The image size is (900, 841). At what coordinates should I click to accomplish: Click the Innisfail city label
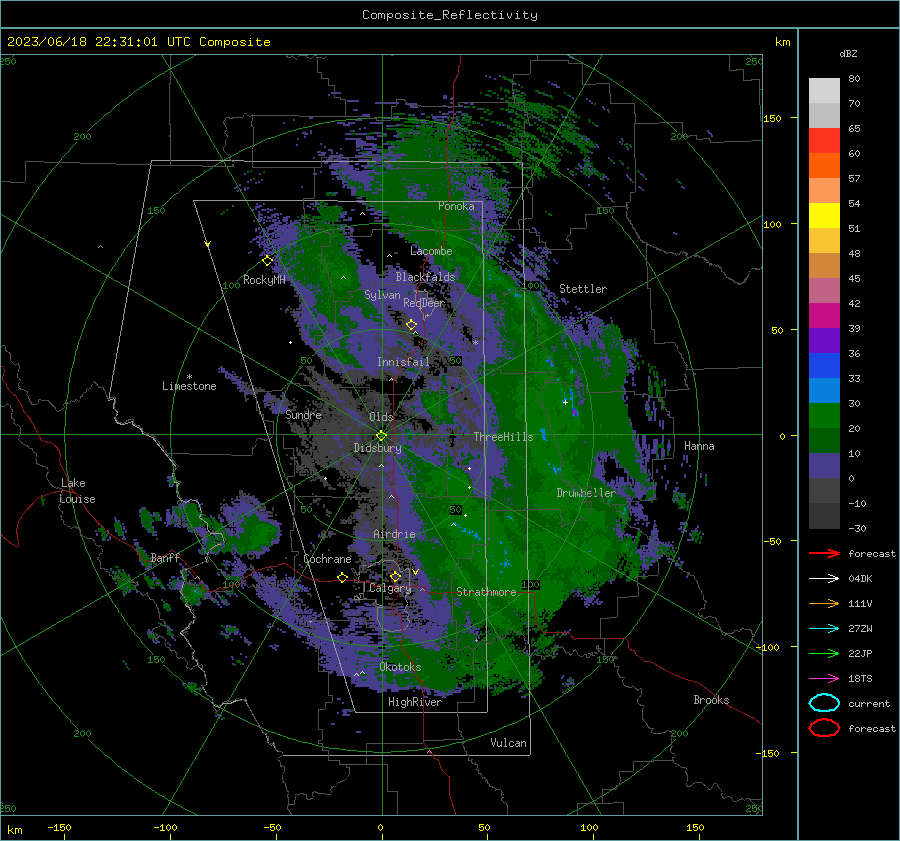pyautogui.click(x=403, y=362)
